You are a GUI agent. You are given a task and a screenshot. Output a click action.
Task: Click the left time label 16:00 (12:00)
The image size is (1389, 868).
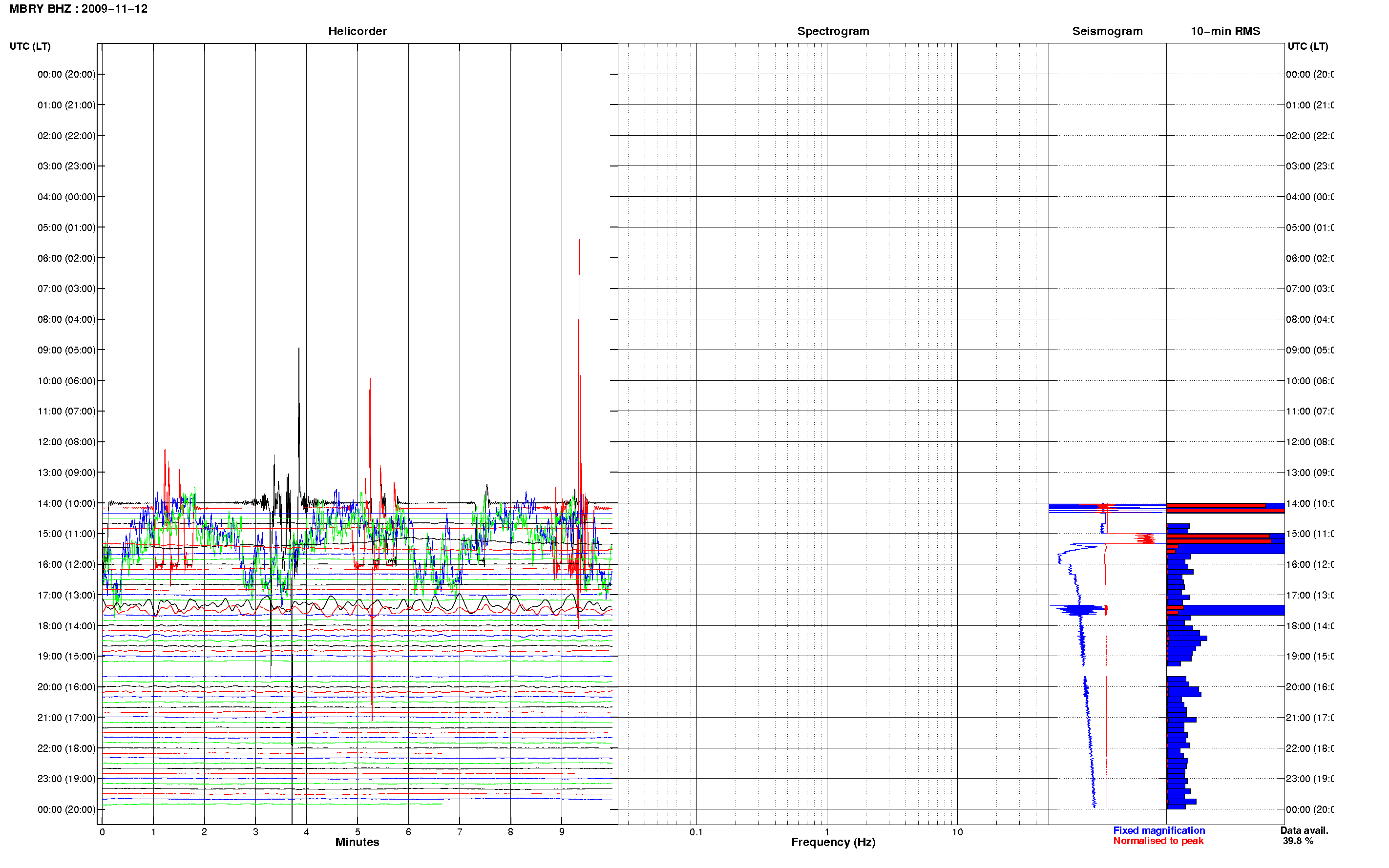click(x=66, y=565)
